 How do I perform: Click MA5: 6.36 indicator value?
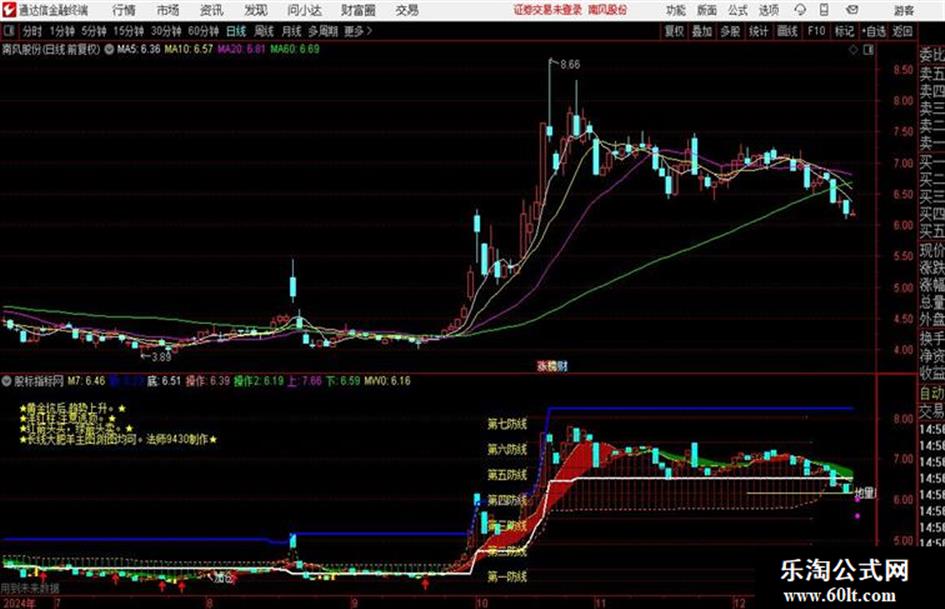point(139,49)
